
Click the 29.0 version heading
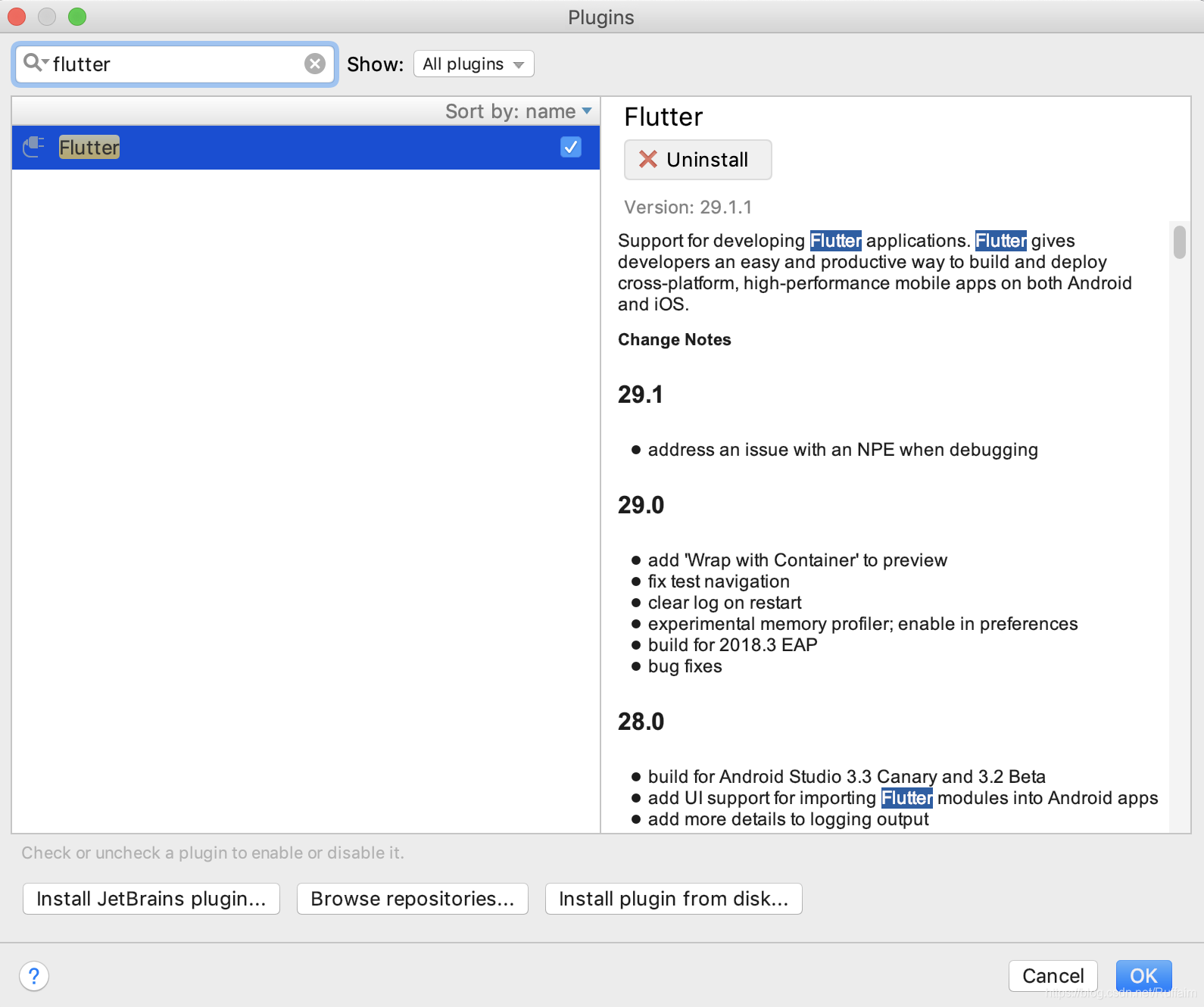coord(641,505)
